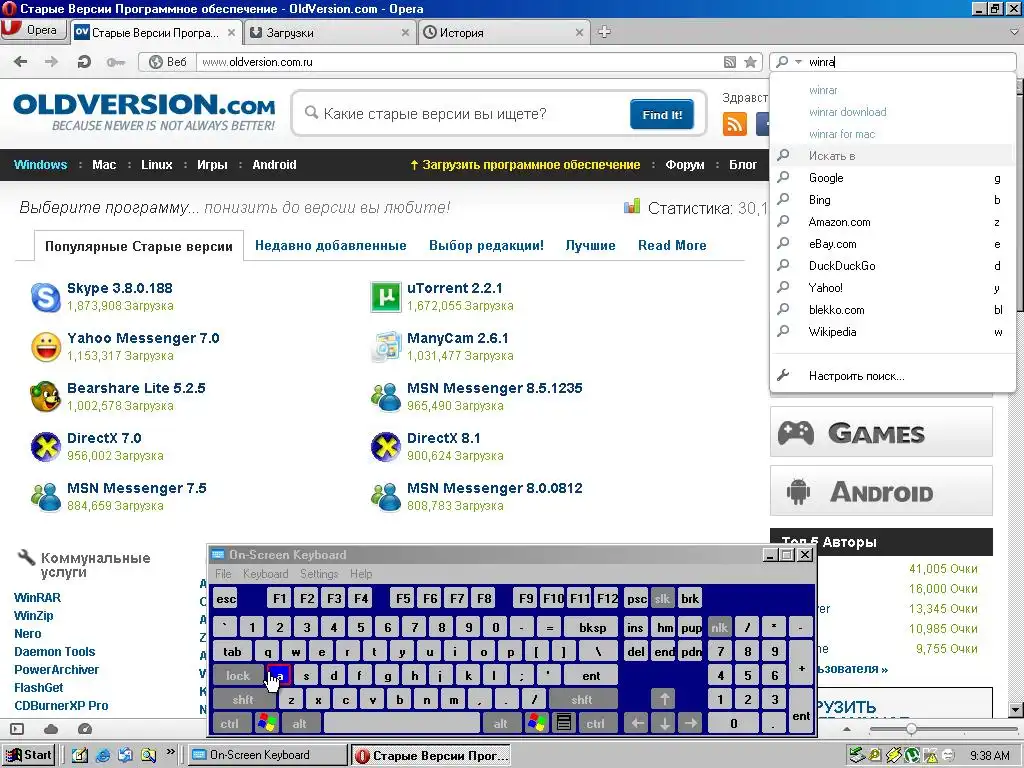
Task: Click the Find It! button
Action: click(x=662, y=114)
